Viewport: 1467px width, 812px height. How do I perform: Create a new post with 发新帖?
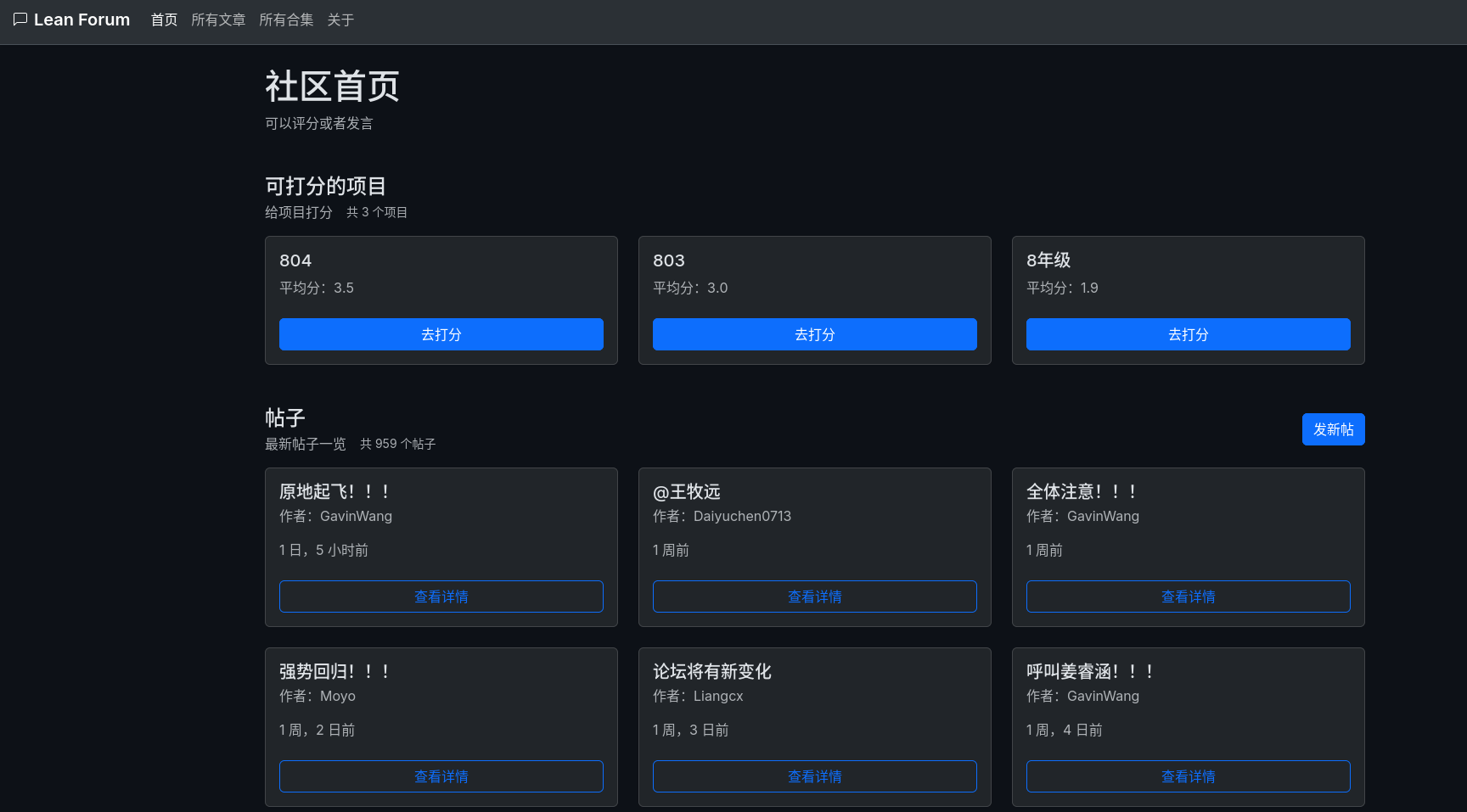coord(1334,429)
